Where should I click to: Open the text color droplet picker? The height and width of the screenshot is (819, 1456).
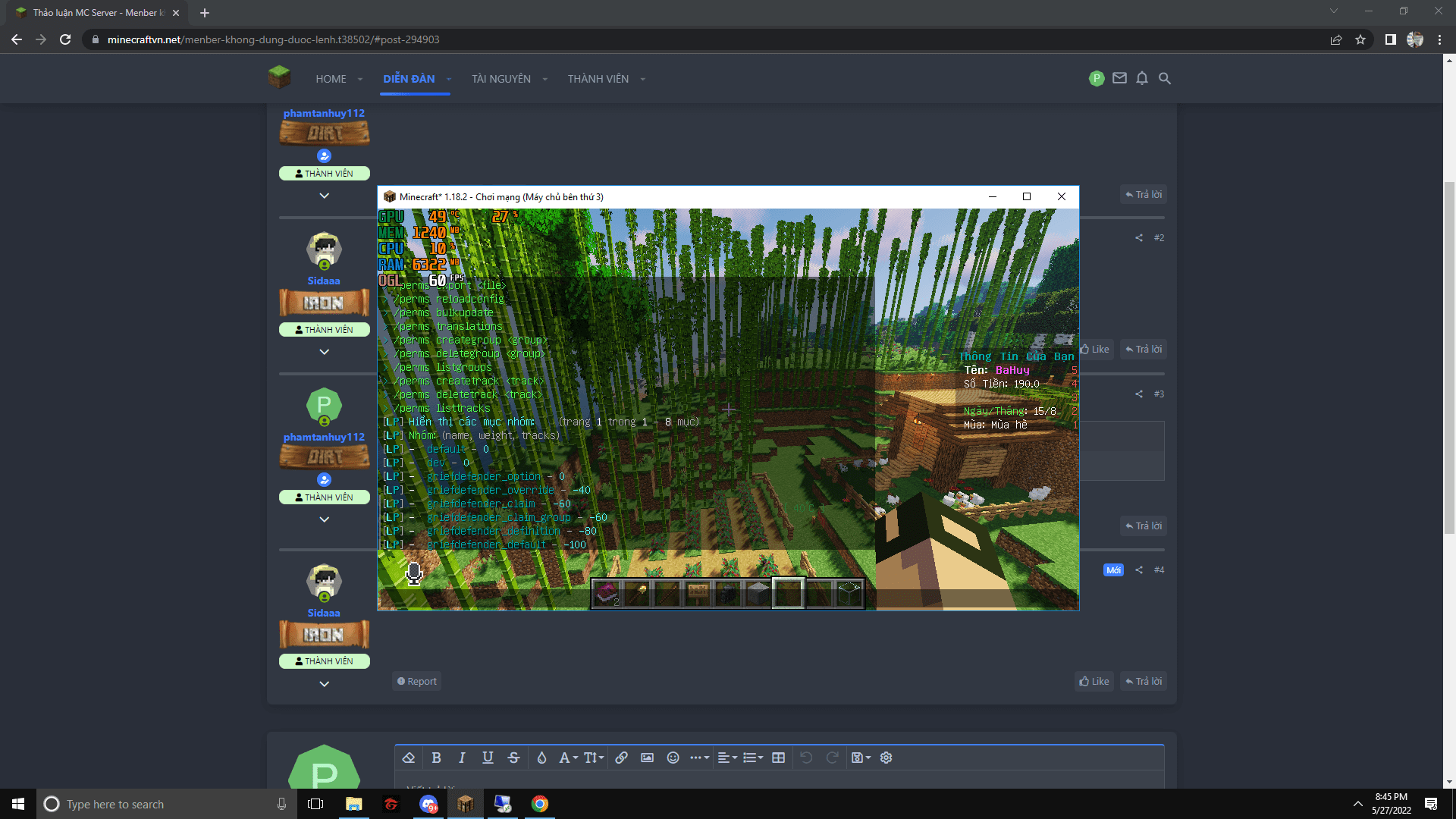coord(541,758)
